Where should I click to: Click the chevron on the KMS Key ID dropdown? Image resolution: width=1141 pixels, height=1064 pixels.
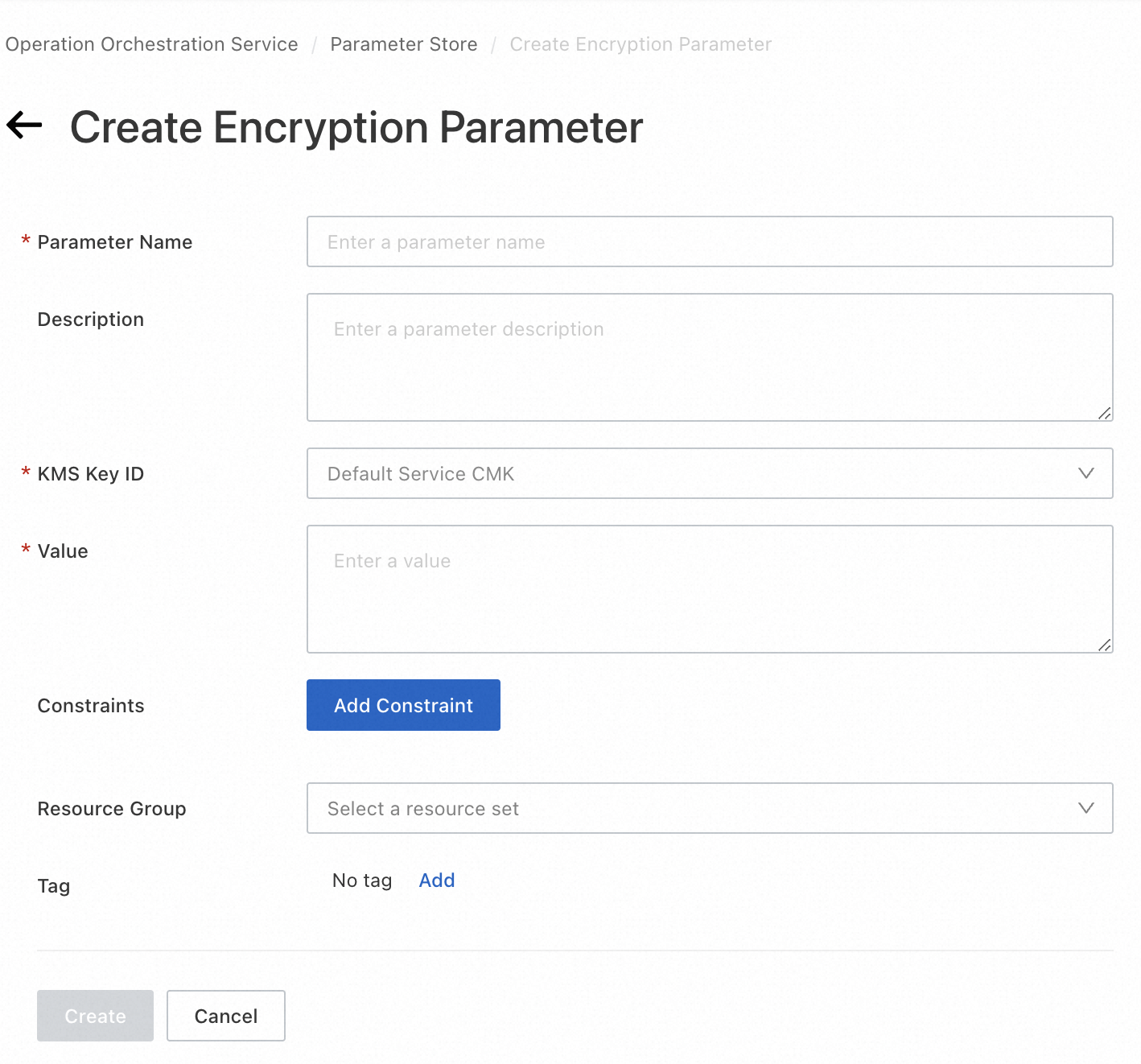pos(1087,473)
